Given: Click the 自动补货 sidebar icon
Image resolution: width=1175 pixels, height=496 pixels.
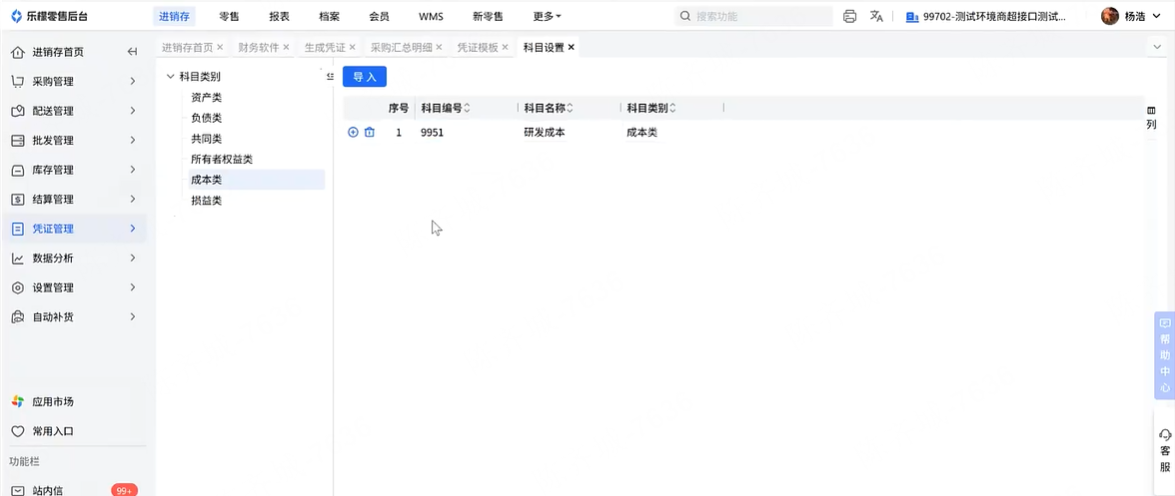Looking at the screenshot, I should tap(18, 317).
